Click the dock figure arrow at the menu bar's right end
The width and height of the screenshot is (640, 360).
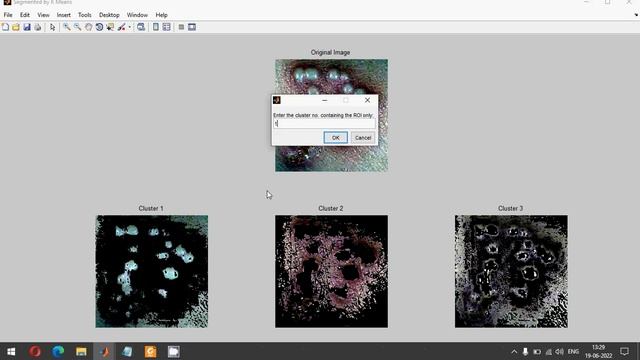point(636,15)
